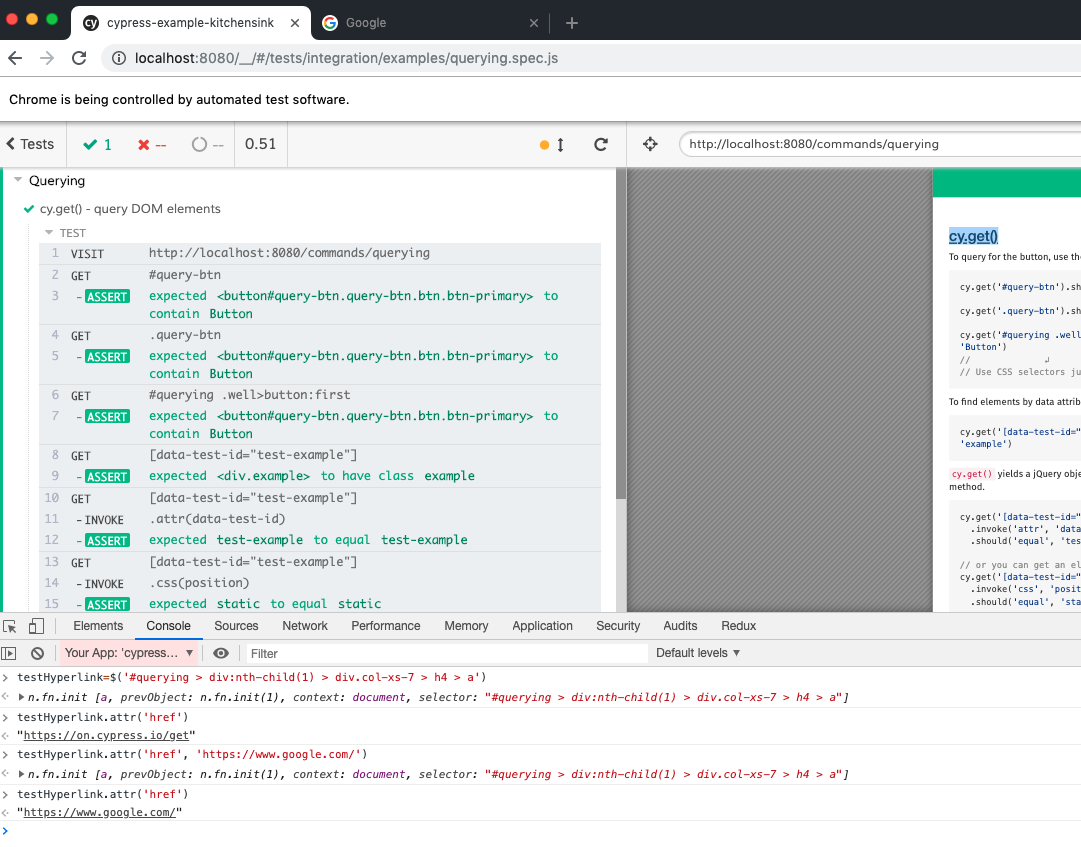The image size is (1081, 847).
Task: Toggle auto-scrolling in Cypress runner
Action: [552, 145]
